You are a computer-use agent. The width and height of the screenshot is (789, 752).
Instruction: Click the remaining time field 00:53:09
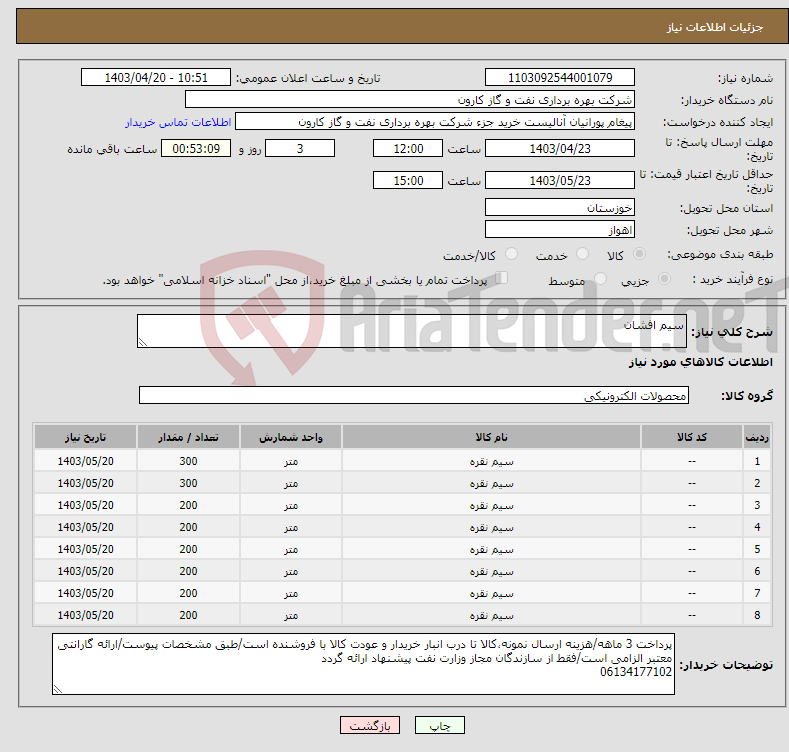coord(196,148)
